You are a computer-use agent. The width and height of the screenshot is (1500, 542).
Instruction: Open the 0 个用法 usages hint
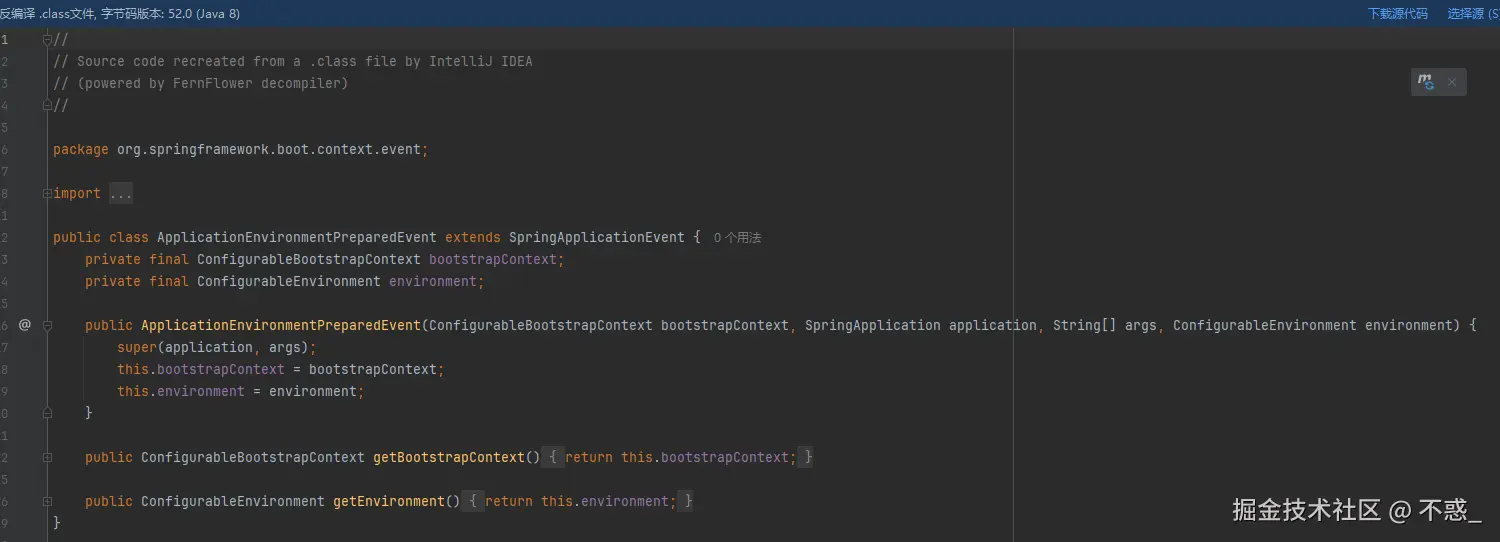[x=737, y=238]
